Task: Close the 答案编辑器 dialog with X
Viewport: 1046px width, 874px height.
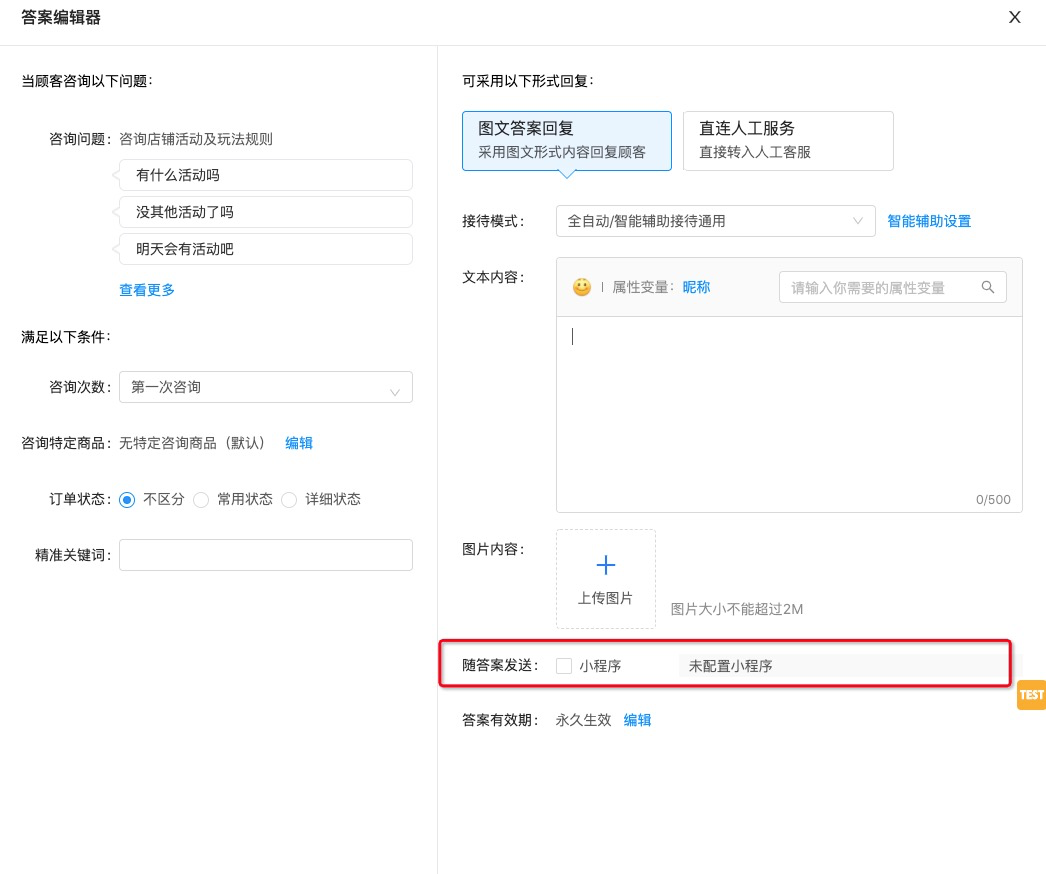Action: pos(1014,17)
